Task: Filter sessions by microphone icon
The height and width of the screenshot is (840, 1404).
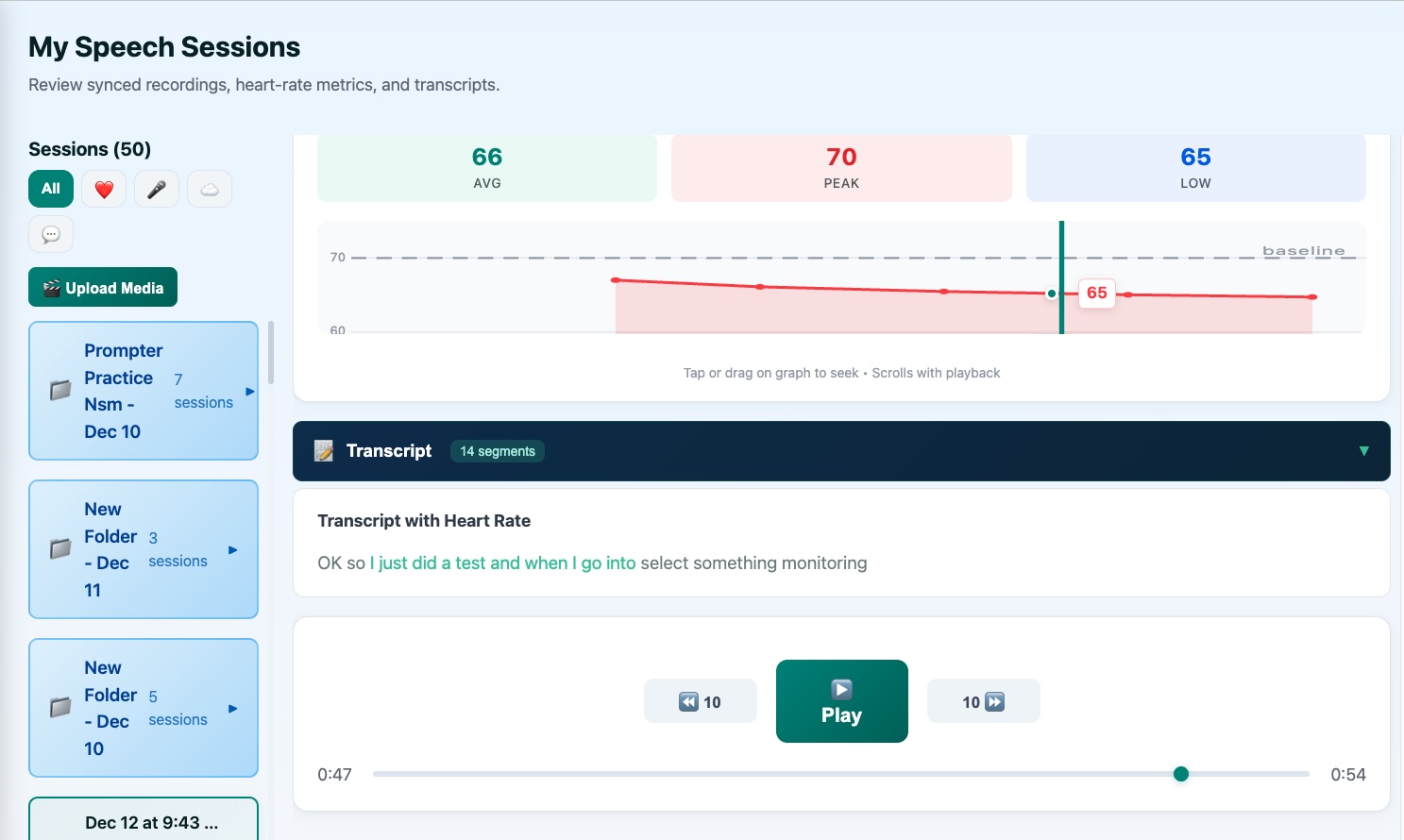Action: (157, 189)
